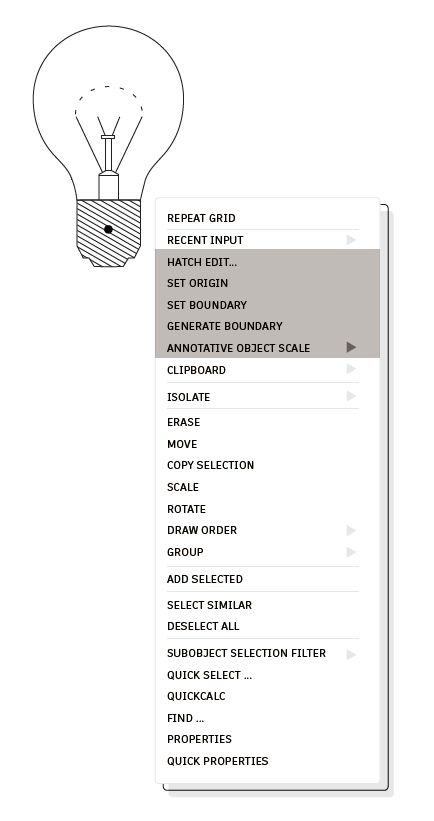Select Rotate in the context menu
The width and height of the screenshot is (434, 821).
[x=267, y=509]
